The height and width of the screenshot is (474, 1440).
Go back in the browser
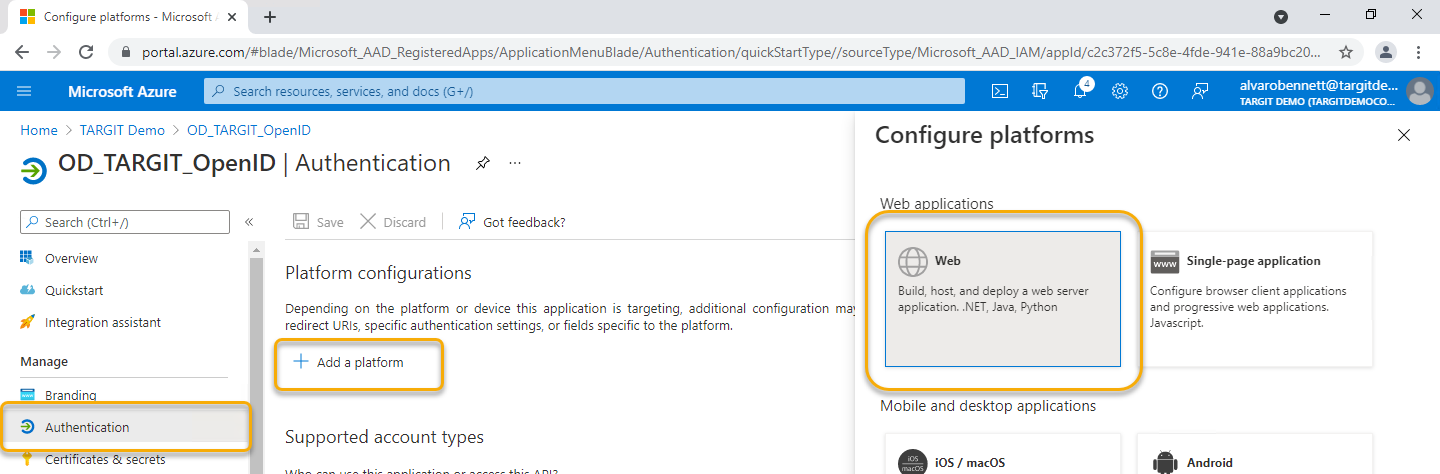22,52
